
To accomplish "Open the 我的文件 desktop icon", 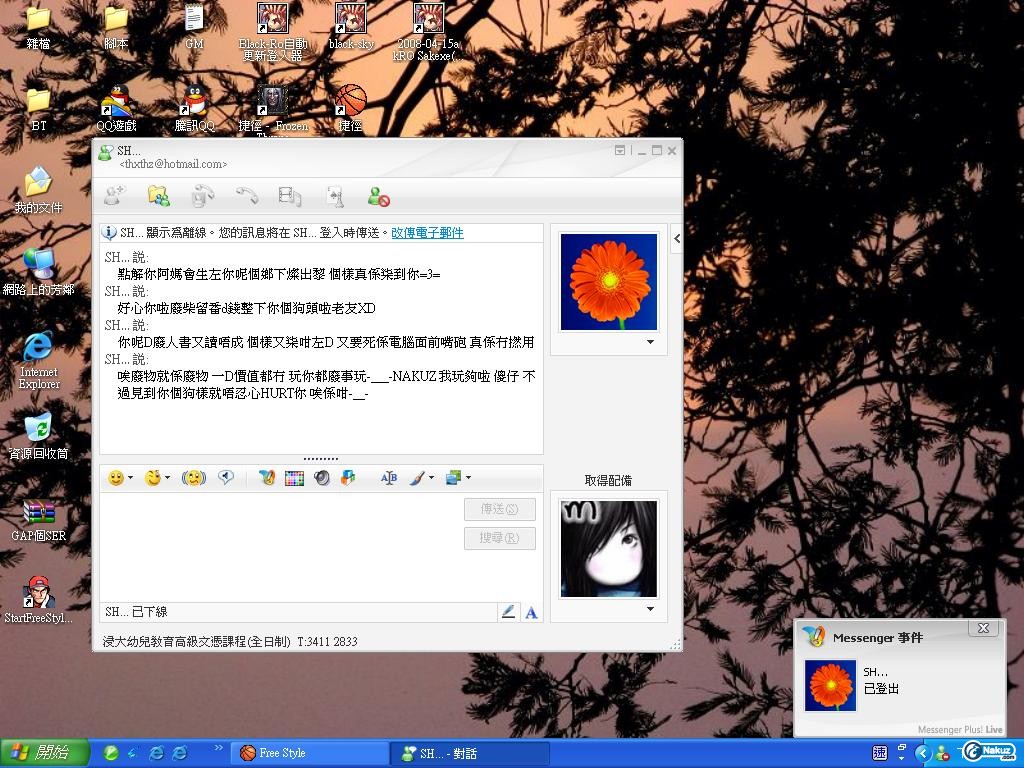I will point(39,191).
